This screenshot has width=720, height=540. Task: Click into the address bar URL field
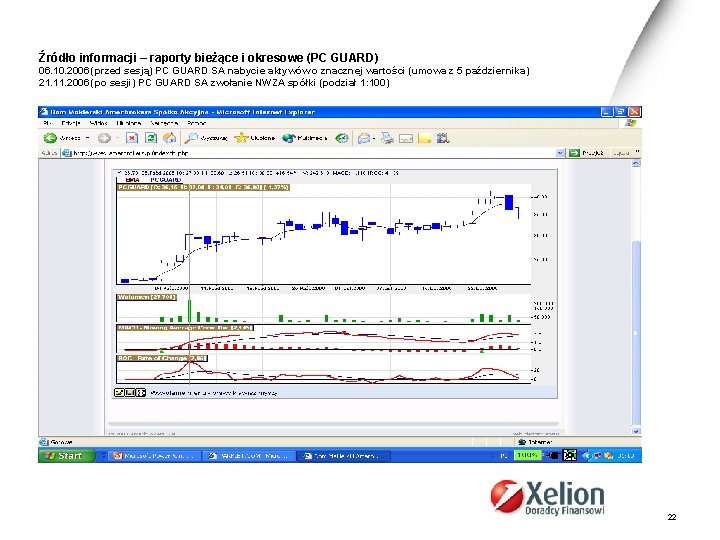(x=312, y=153)
